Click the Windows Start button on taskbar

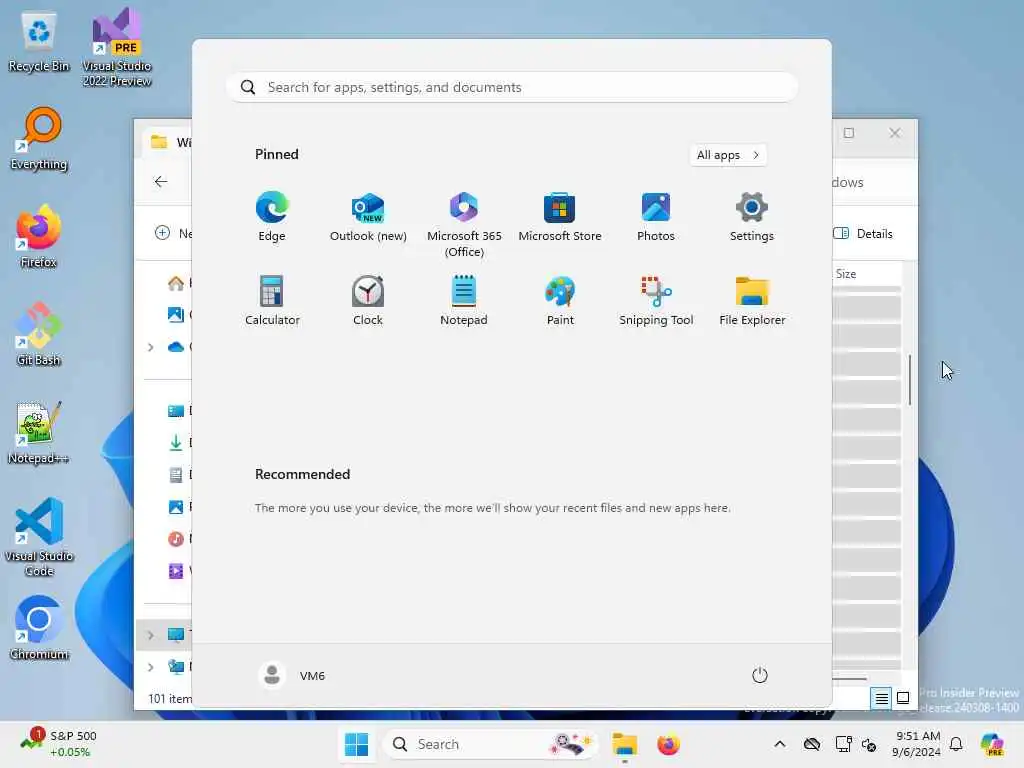(357, 744)
